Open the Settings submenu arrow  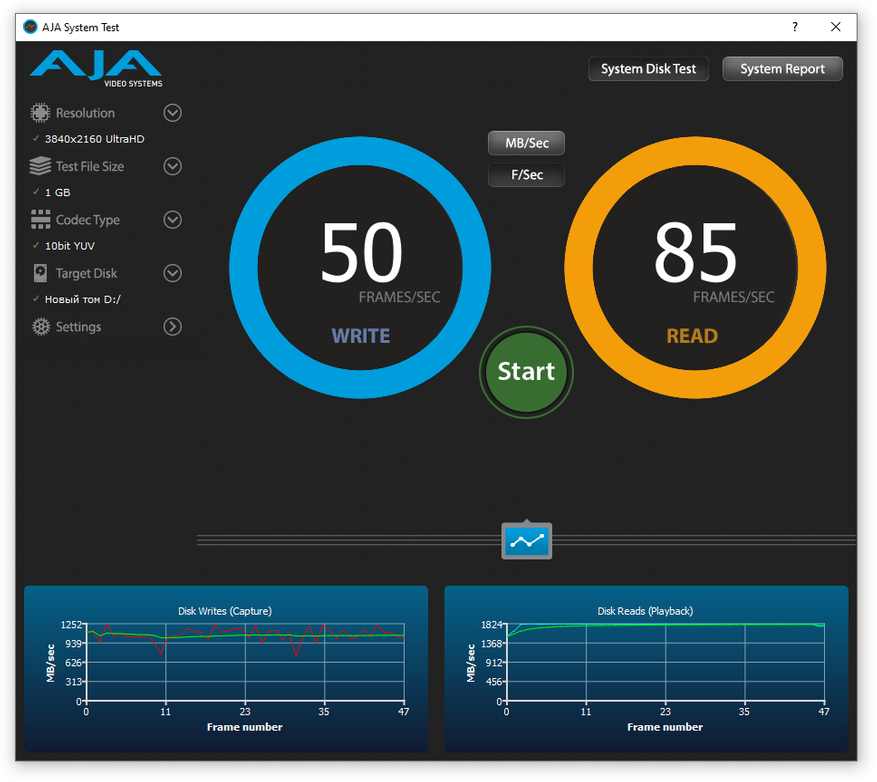172,327
